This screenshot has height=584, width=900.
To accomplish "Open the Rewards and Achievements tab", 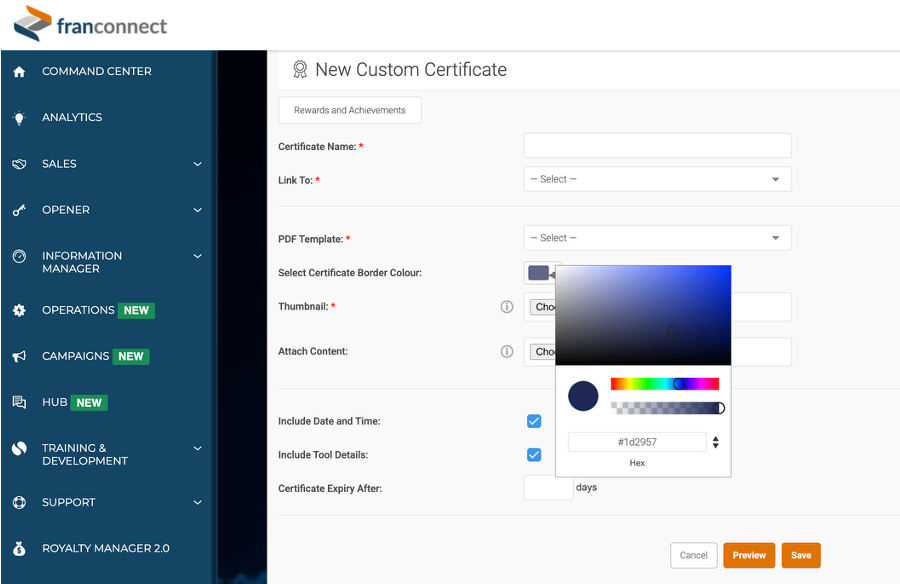I will 350,110.
